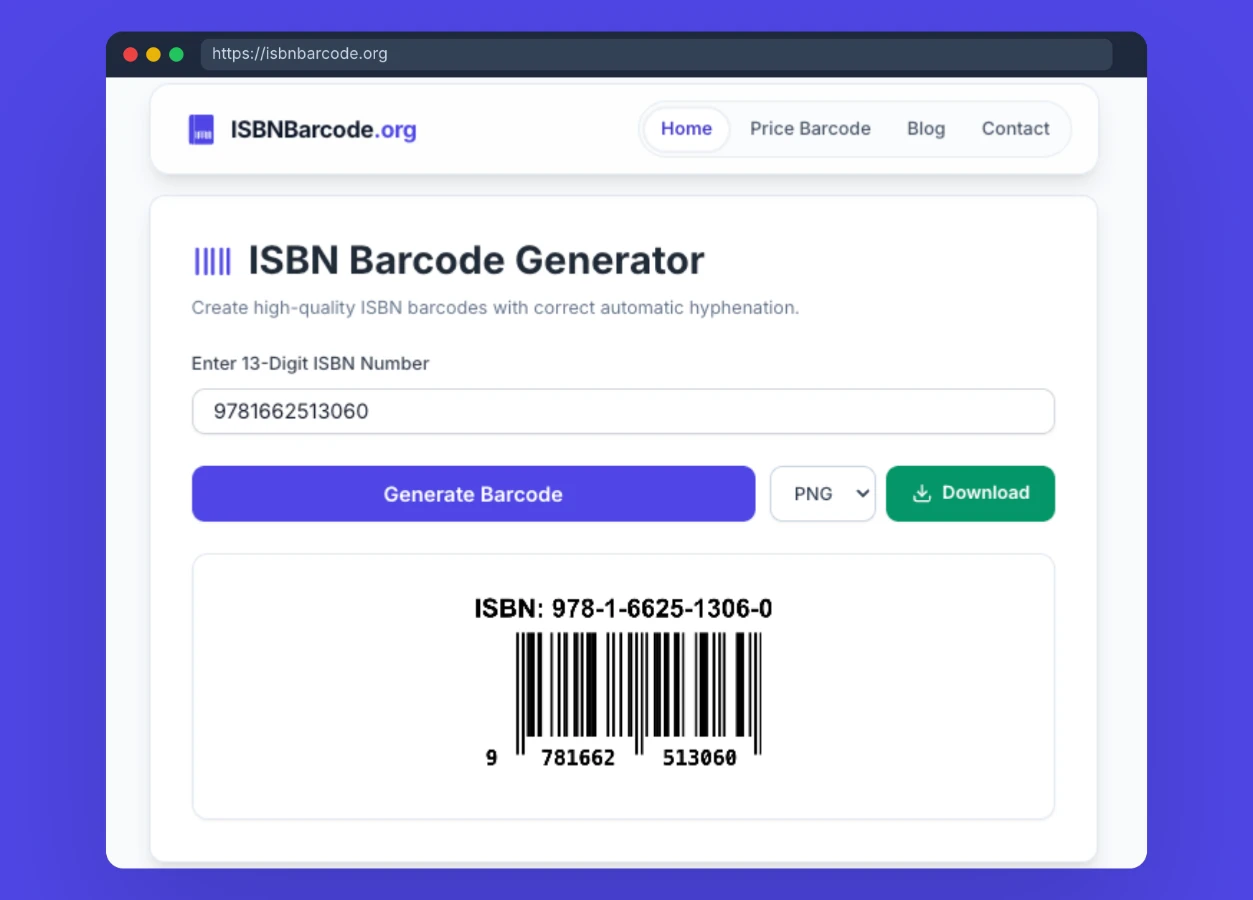Screen dimensions: 1253x900
Task: Click the red close window dot
Action: point(131,55)
